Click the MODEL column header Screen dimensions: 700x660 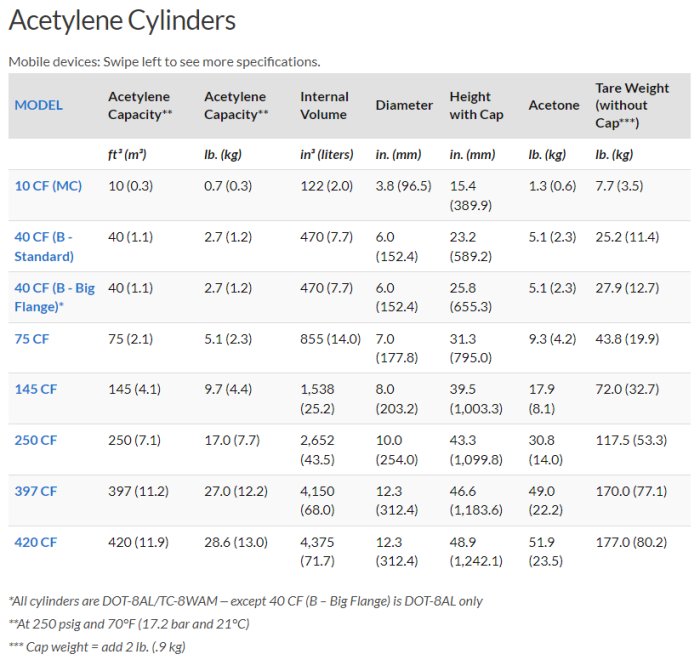(39, 105)
